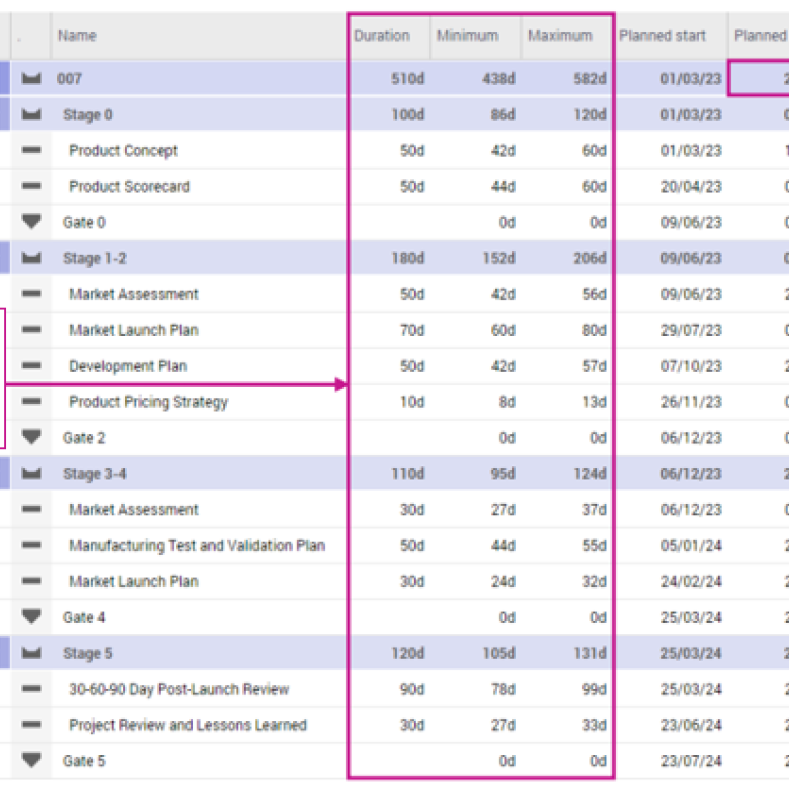Screen dimensions: 789x789
Task: Click planned start 05/01/24 cell
Action: point(691,546)
